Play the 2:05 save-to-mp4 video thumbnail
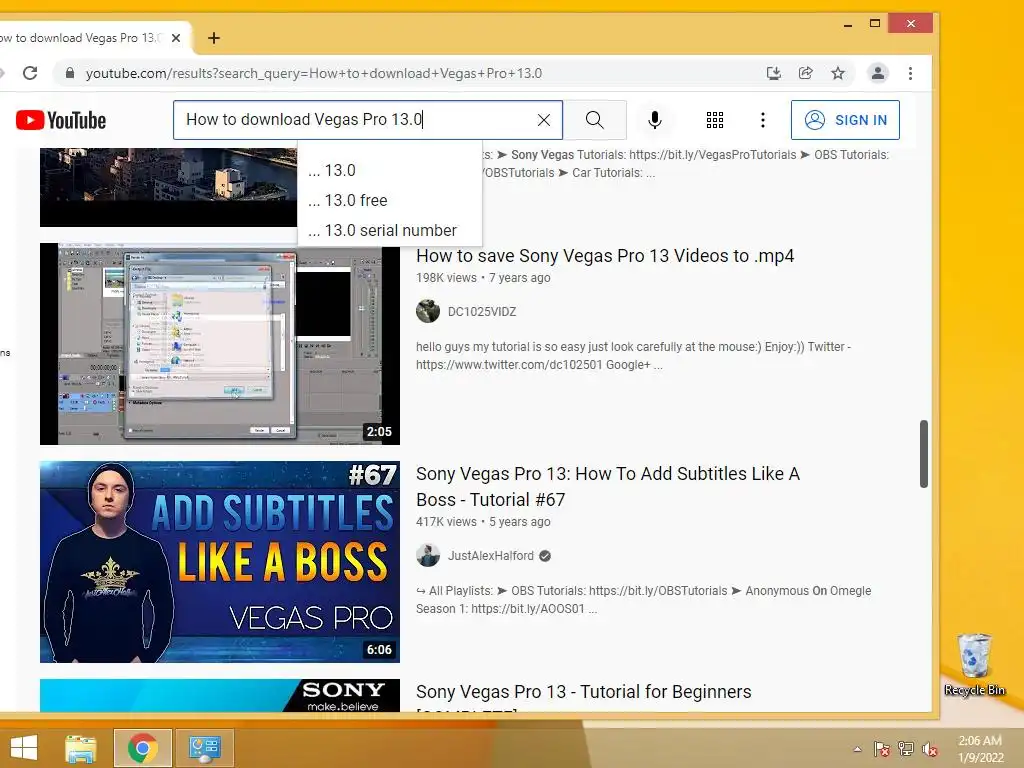Screen dimensions: 1024x768 point(219,344)
